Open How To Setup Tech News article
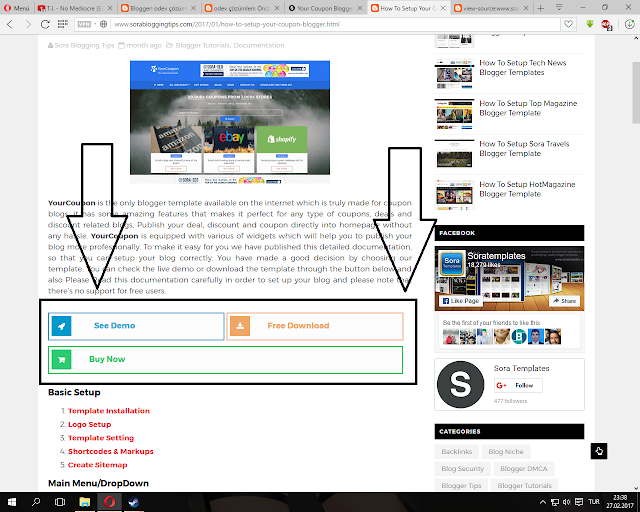640x512 pixels. pyautogui.click(x=522, y=67)
